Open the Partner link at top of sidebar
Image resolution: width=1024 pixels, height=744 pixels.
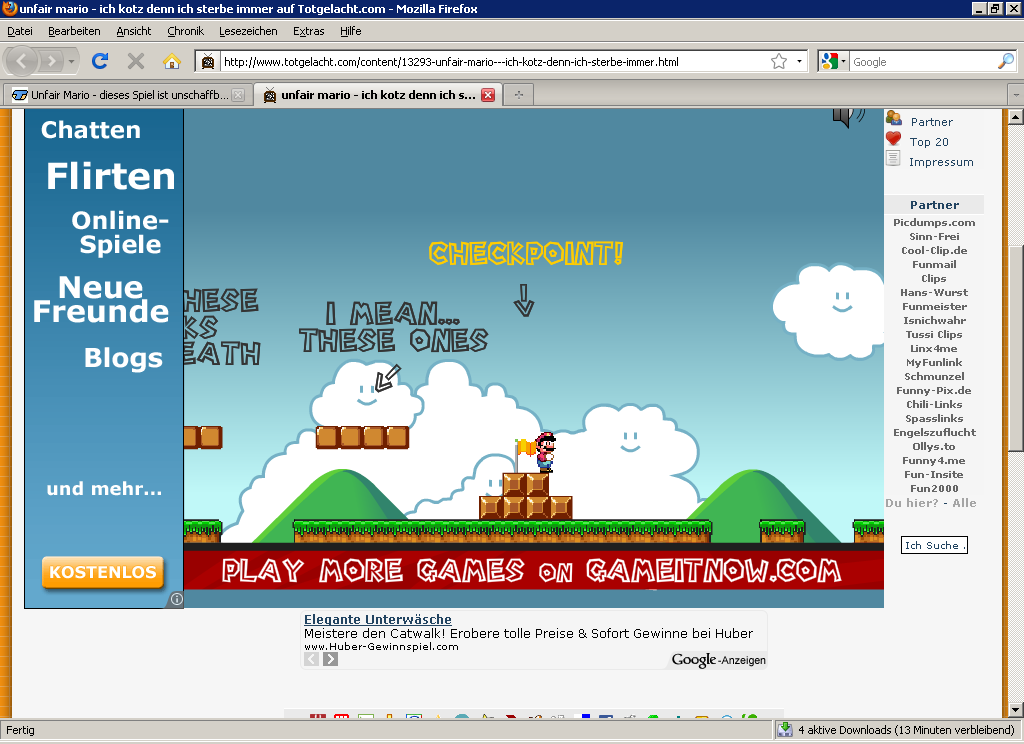[931, 121]
